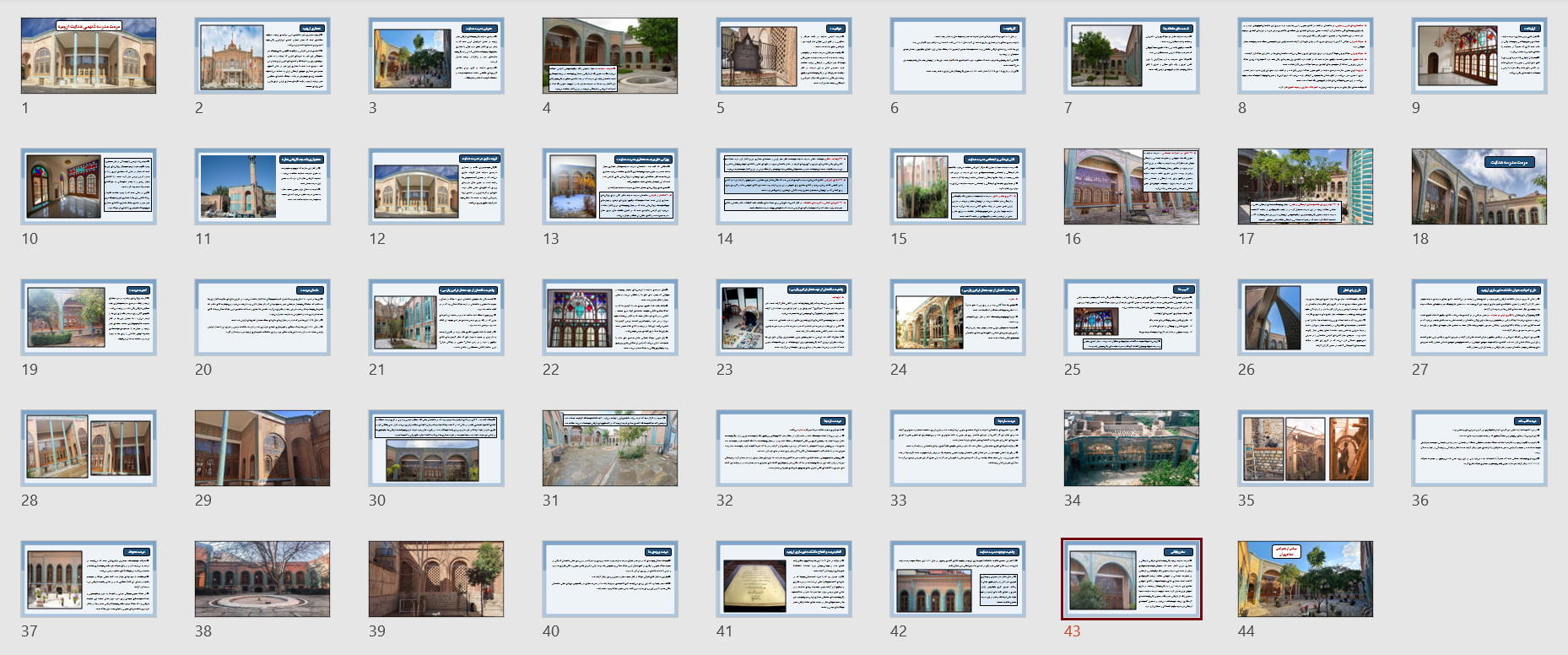
Task: Select the highlighted slide 43 thumbnail
Action: (1131, 579)
